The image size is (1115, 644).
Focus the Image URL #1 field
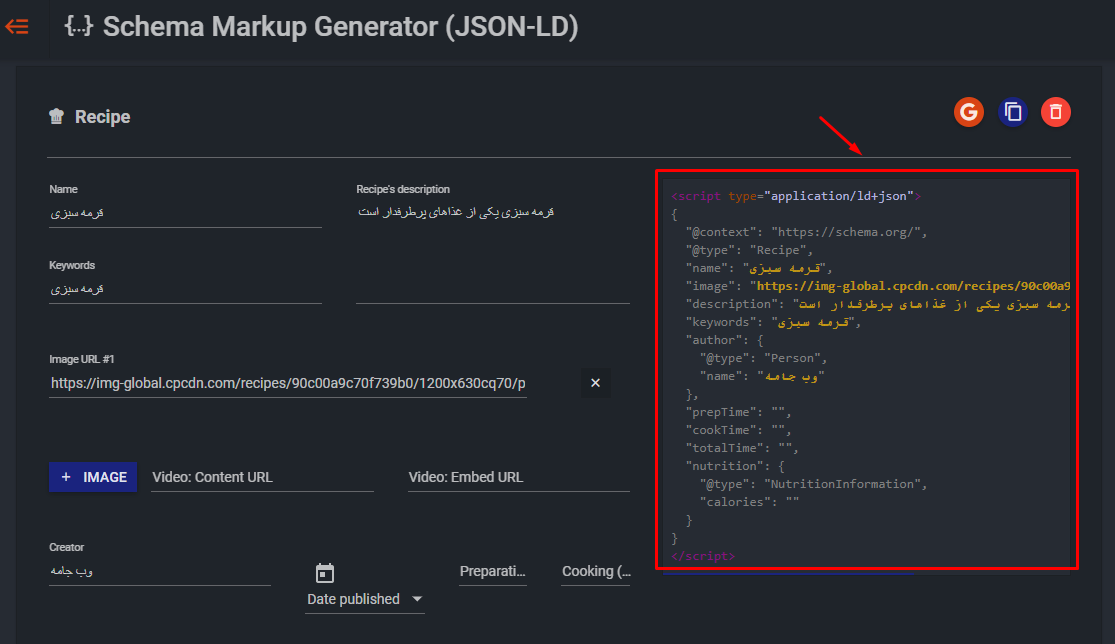[288, 383]
